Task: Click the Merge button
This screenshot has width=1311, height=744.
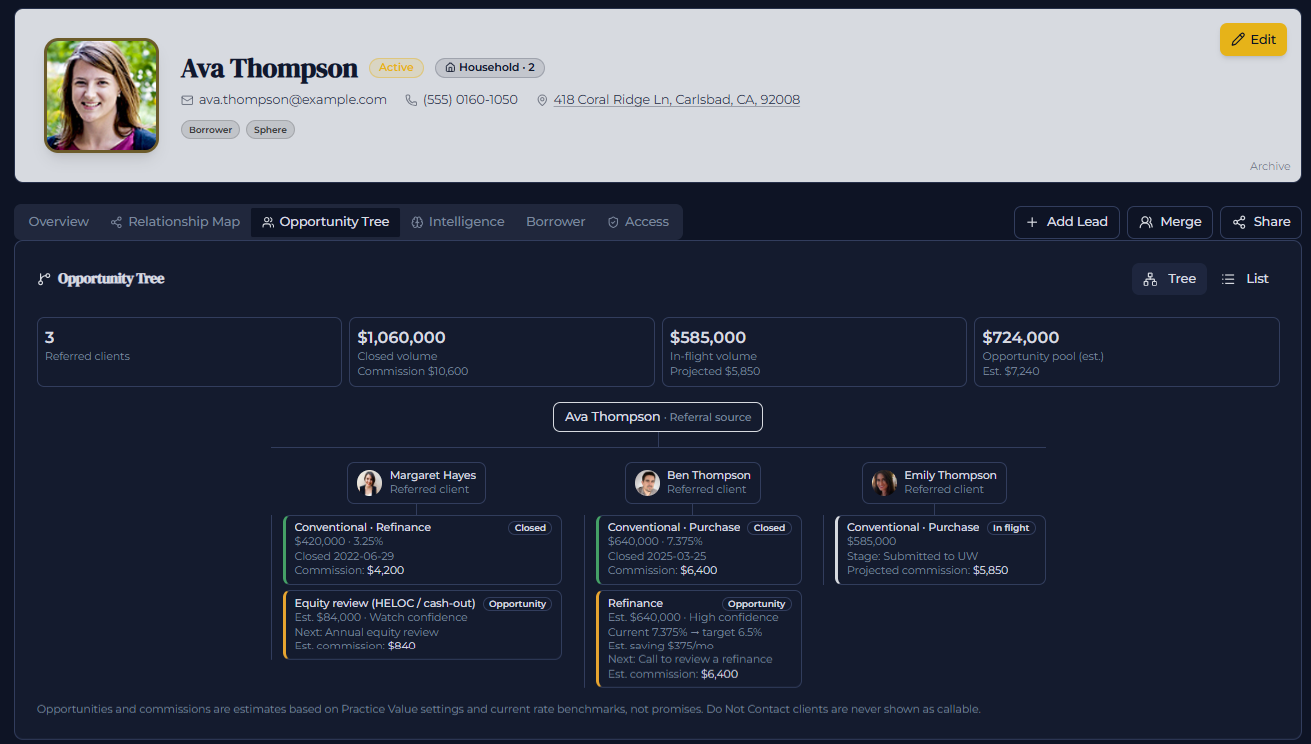Action: coord(1170,222)
